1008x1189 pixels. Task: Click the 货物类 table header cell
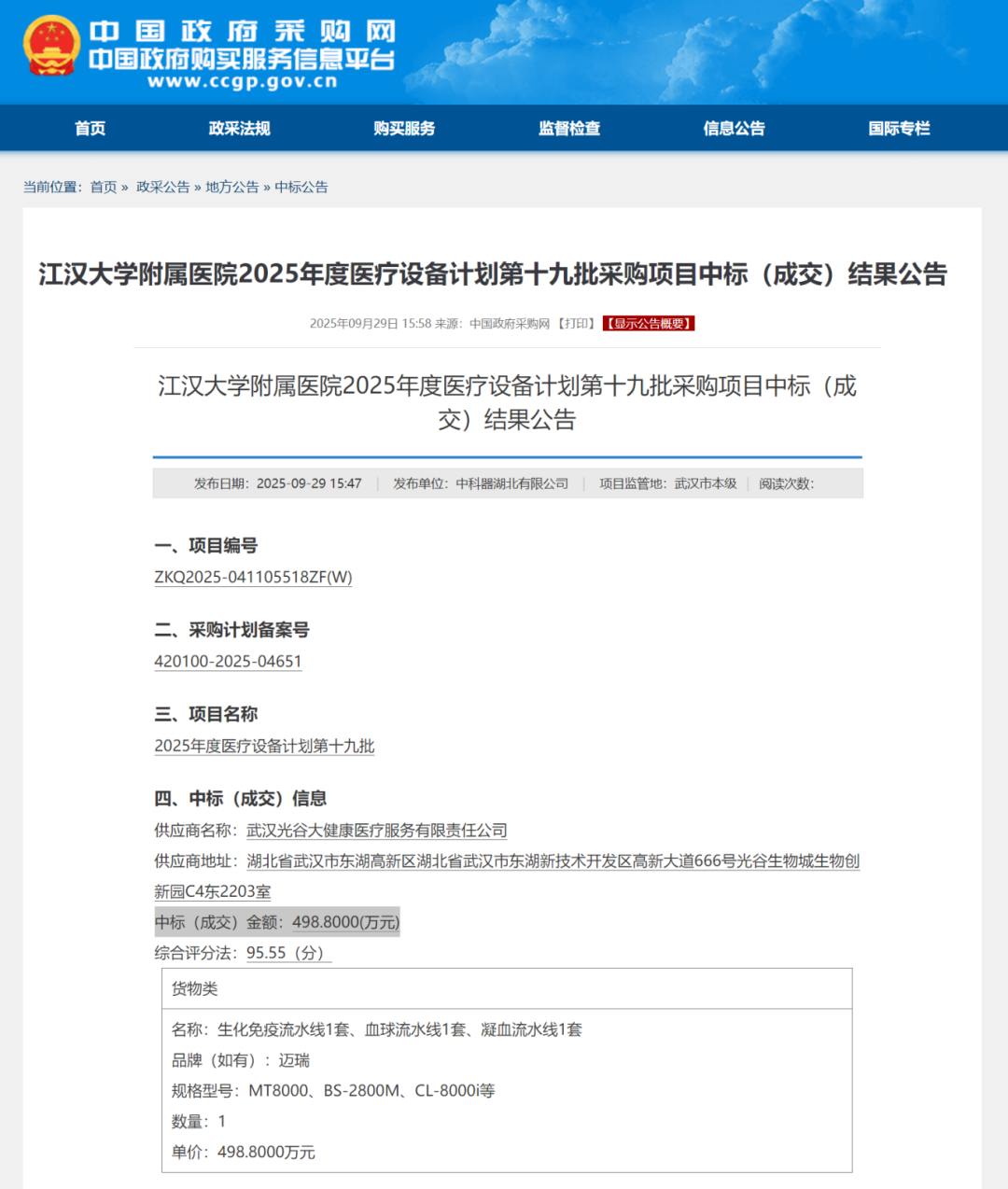click(195, 988)
